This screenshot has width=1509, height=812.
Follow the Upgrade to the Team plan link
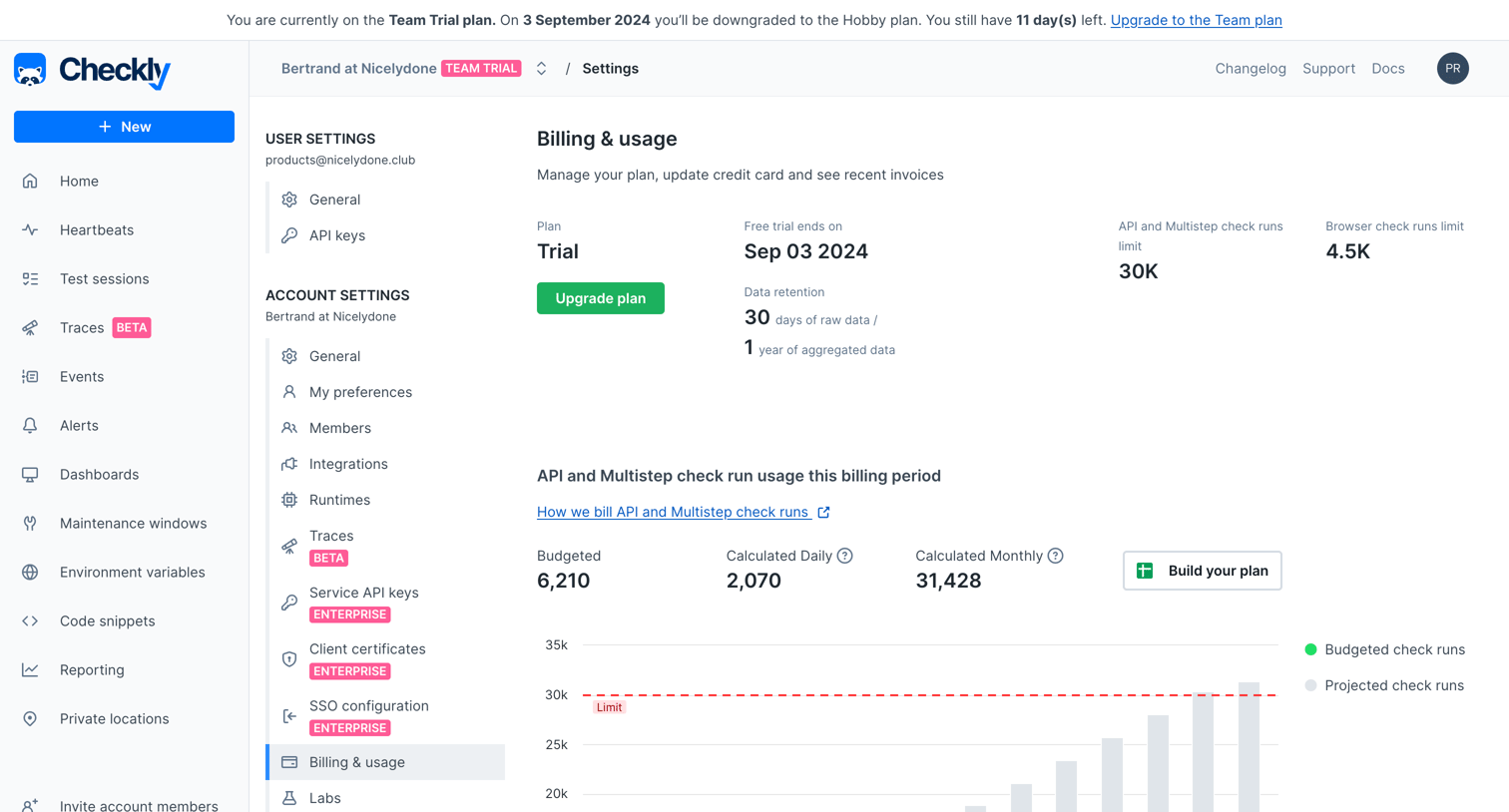(x=1196, y=20)
